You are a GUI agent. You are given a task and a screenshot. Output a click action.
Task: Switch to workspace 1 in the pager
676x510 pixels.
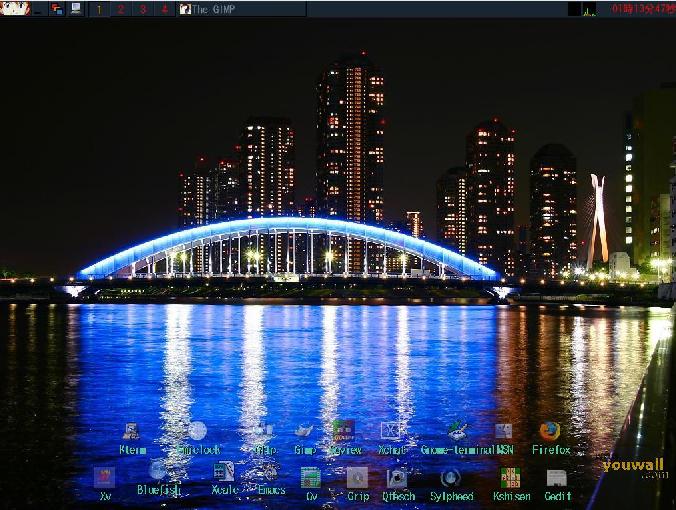tap(100, 9)
